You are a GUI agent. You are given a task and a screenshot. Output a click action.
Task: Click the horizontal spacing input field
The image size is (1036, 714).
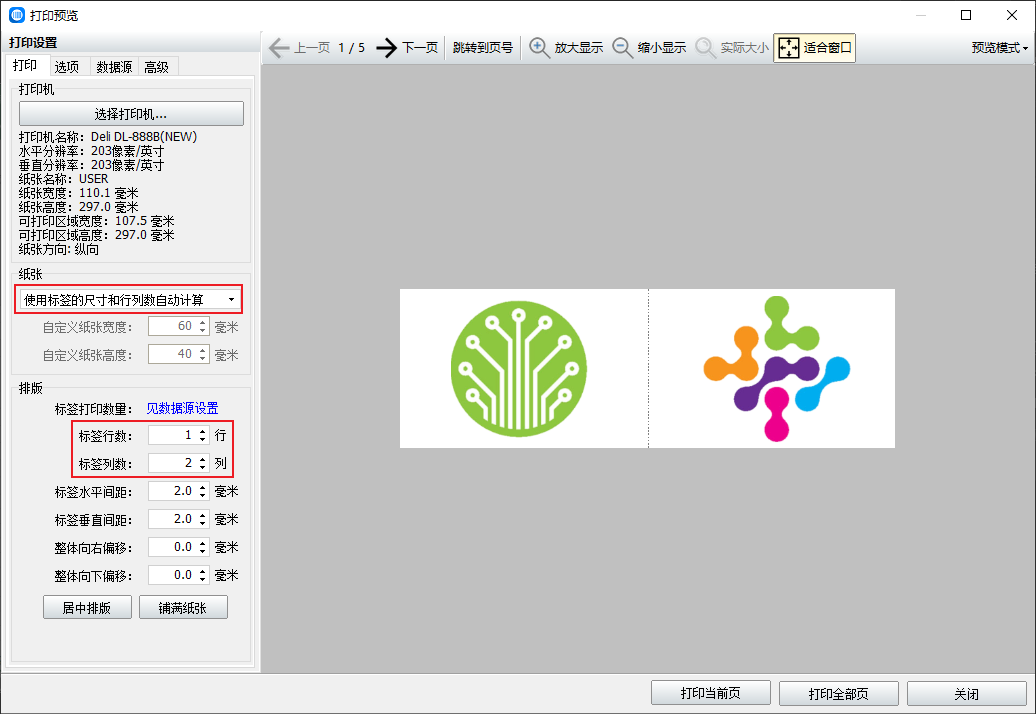click(x=172, y=491)
